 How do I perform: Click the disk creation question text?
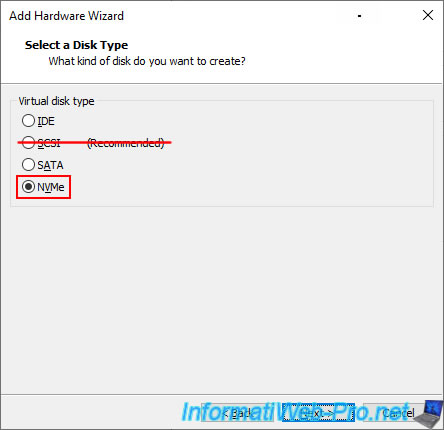coord(147,61)
